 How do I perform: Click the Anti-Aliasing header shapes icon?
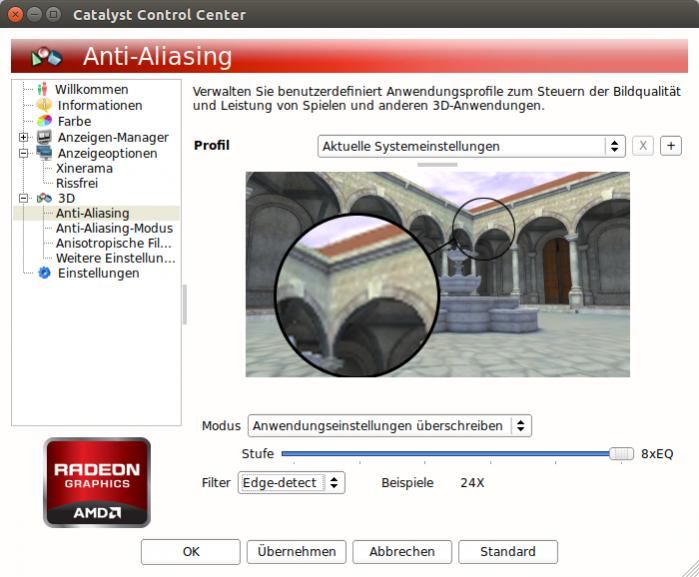[x=46, y=57]
